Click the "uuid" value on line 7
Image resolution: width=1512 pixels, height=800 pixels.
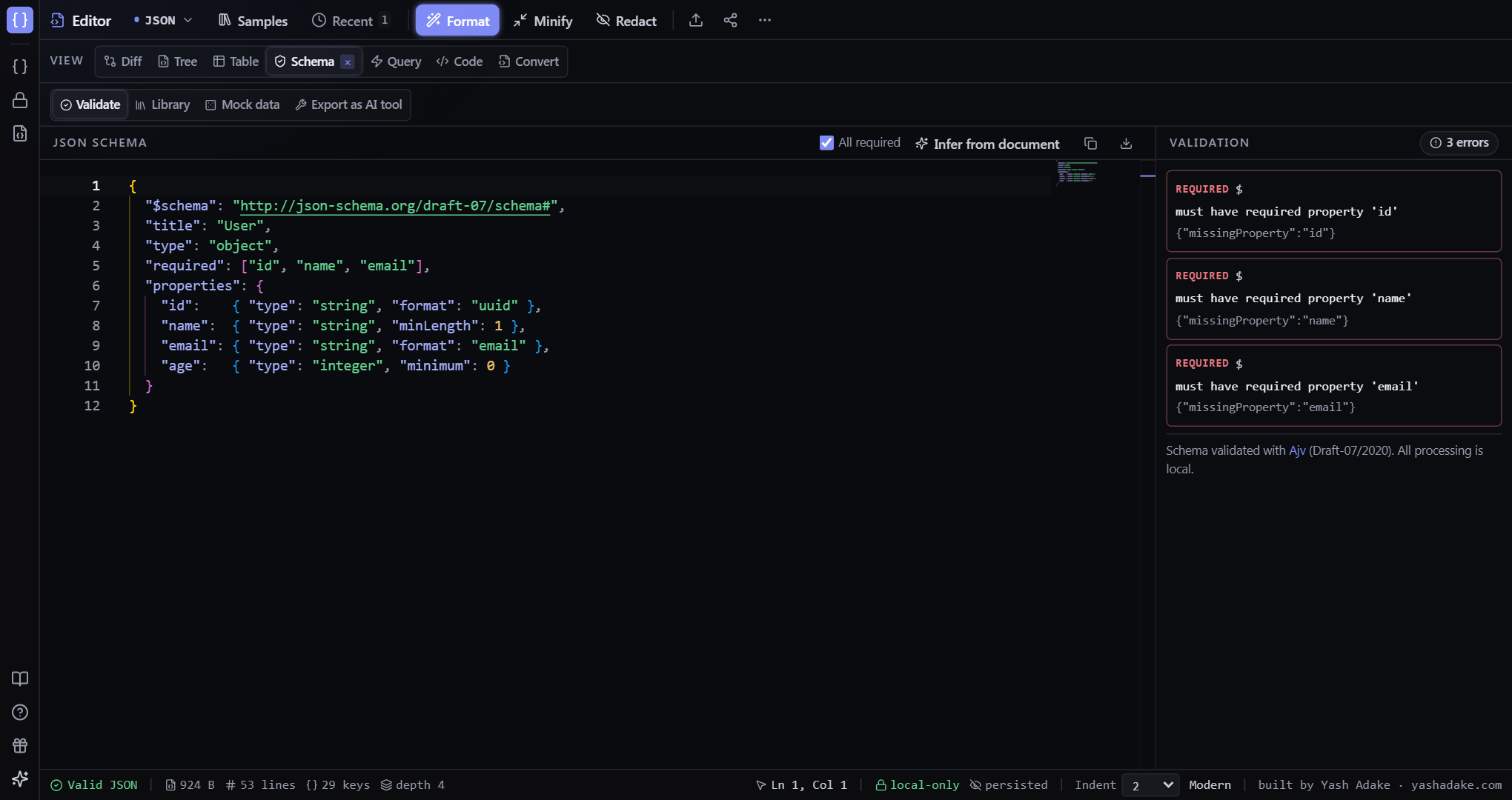pos(494,306)
